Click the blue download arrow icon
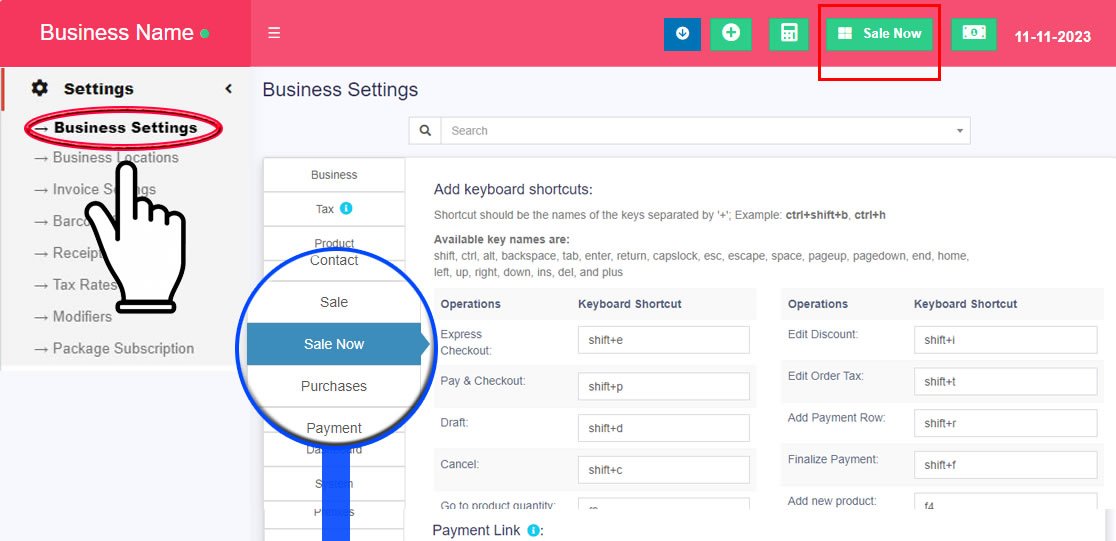This screenshot has height=541, width=1116. (x=682, y=33)
